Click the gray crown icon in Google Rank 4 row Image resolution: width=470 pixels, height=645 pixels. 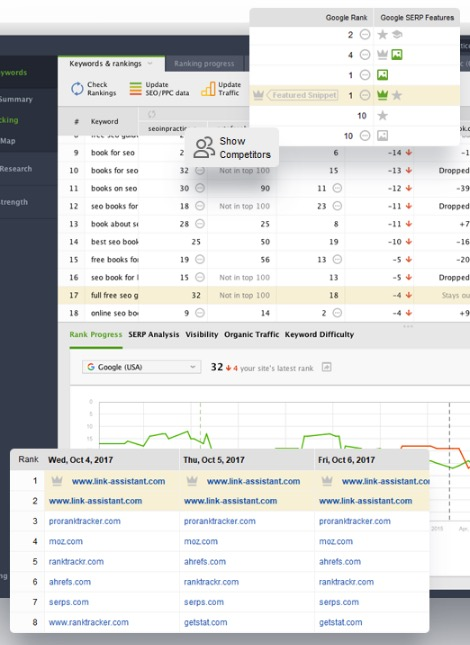(382, 54)
